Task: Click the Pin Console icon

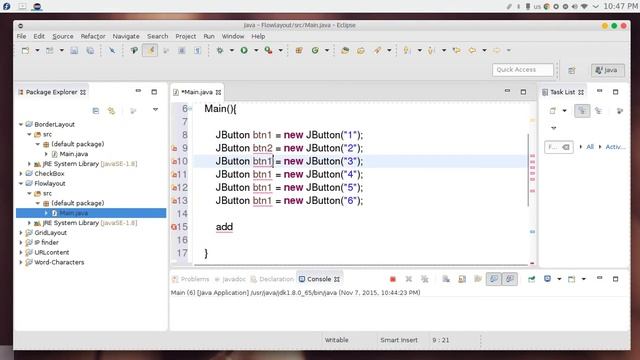Action: pos(531,279)
